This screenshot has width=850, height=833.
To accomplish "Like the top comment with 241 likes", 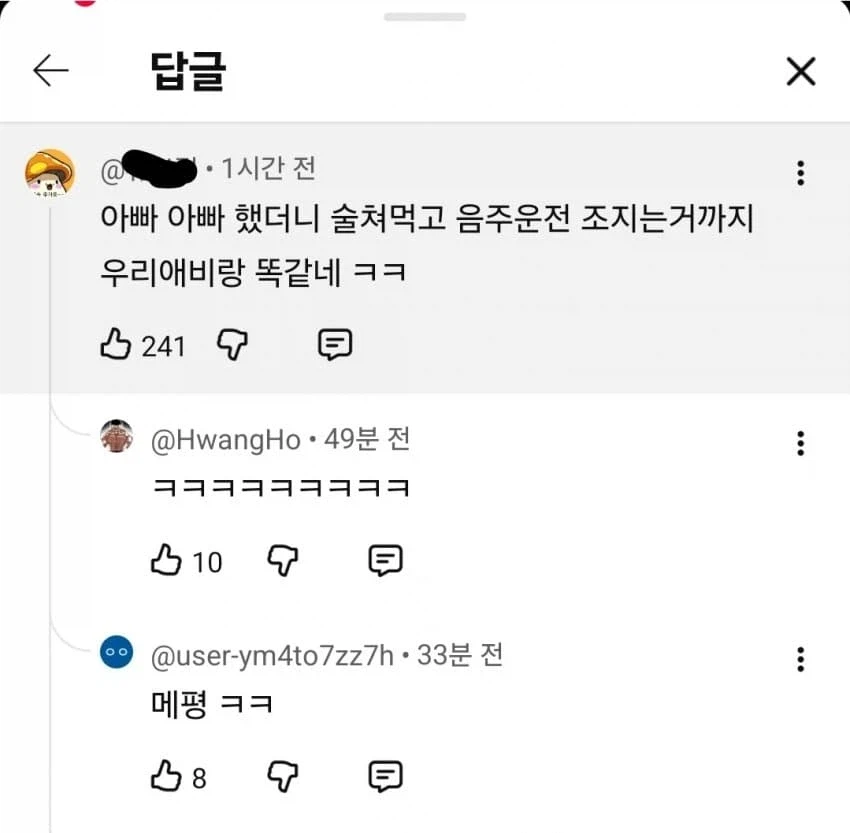I will [120, 344].
